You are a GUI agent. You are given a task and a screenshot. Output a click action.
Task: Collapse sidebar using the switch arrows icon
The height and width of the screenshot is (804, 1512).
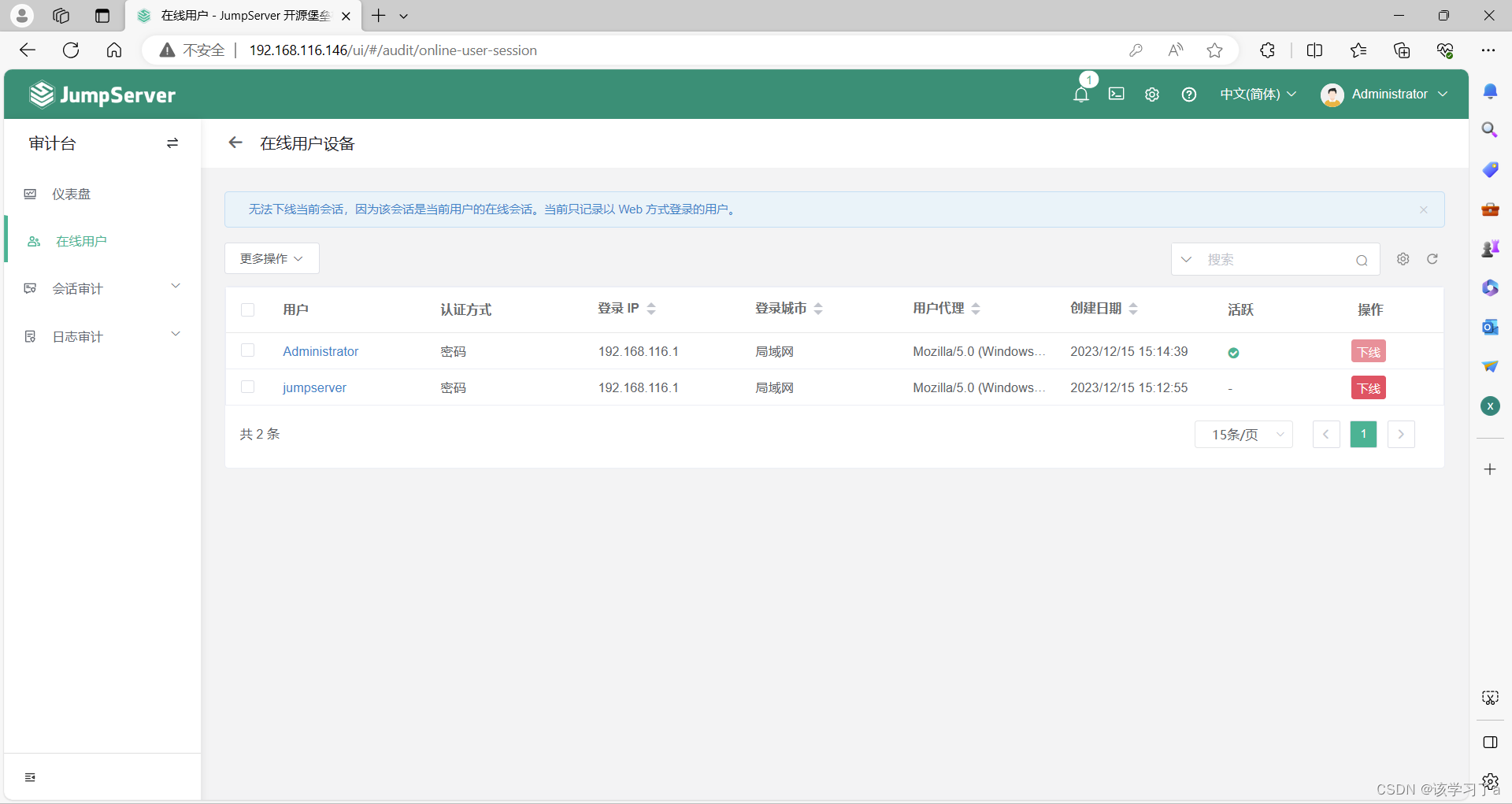click(172, 143)
